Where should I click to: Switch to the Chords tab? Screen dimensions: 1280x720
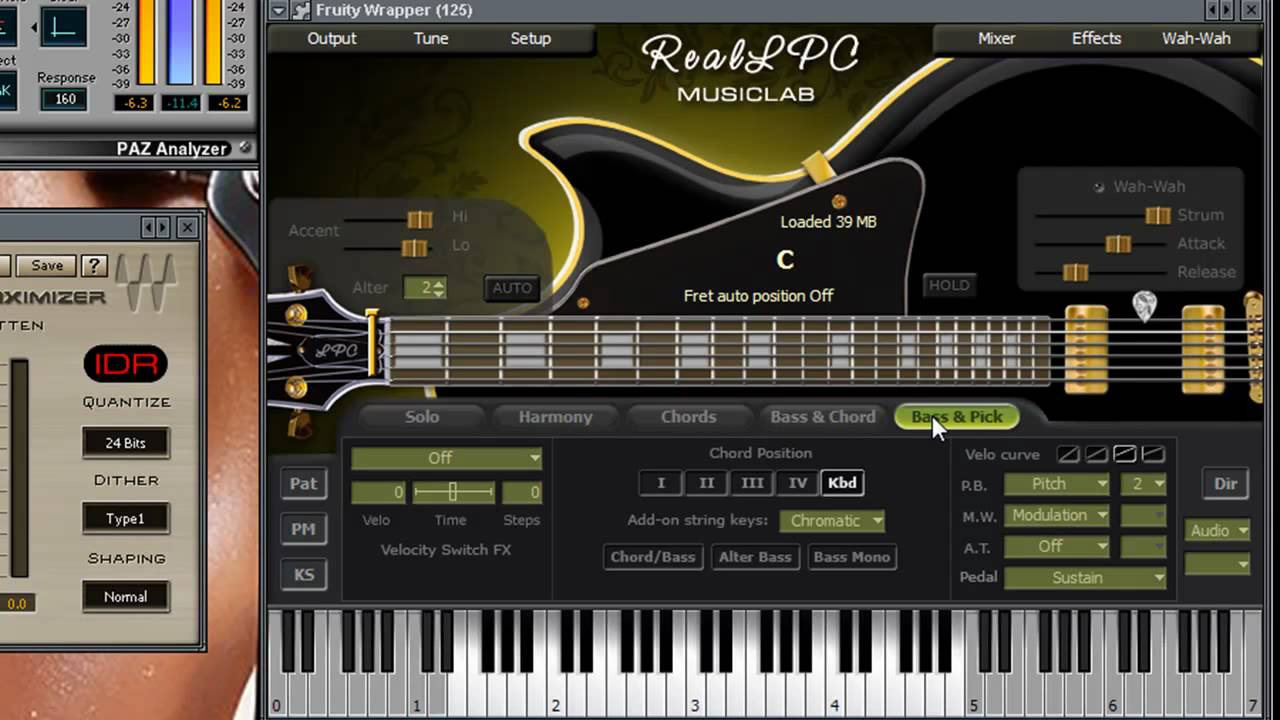(688, 417)
